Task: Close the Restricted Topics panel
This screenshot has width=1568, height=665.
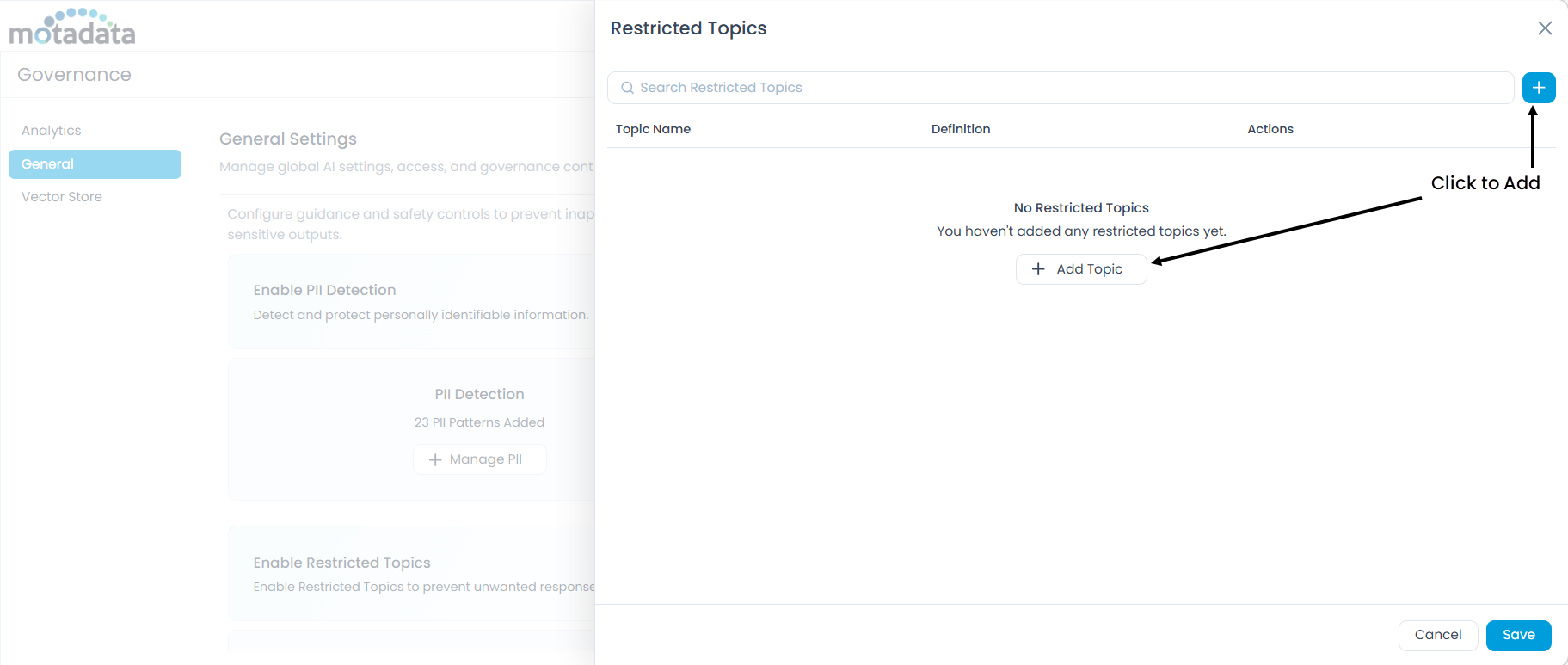Action: pyautogui.click(x=1545, y=28)
